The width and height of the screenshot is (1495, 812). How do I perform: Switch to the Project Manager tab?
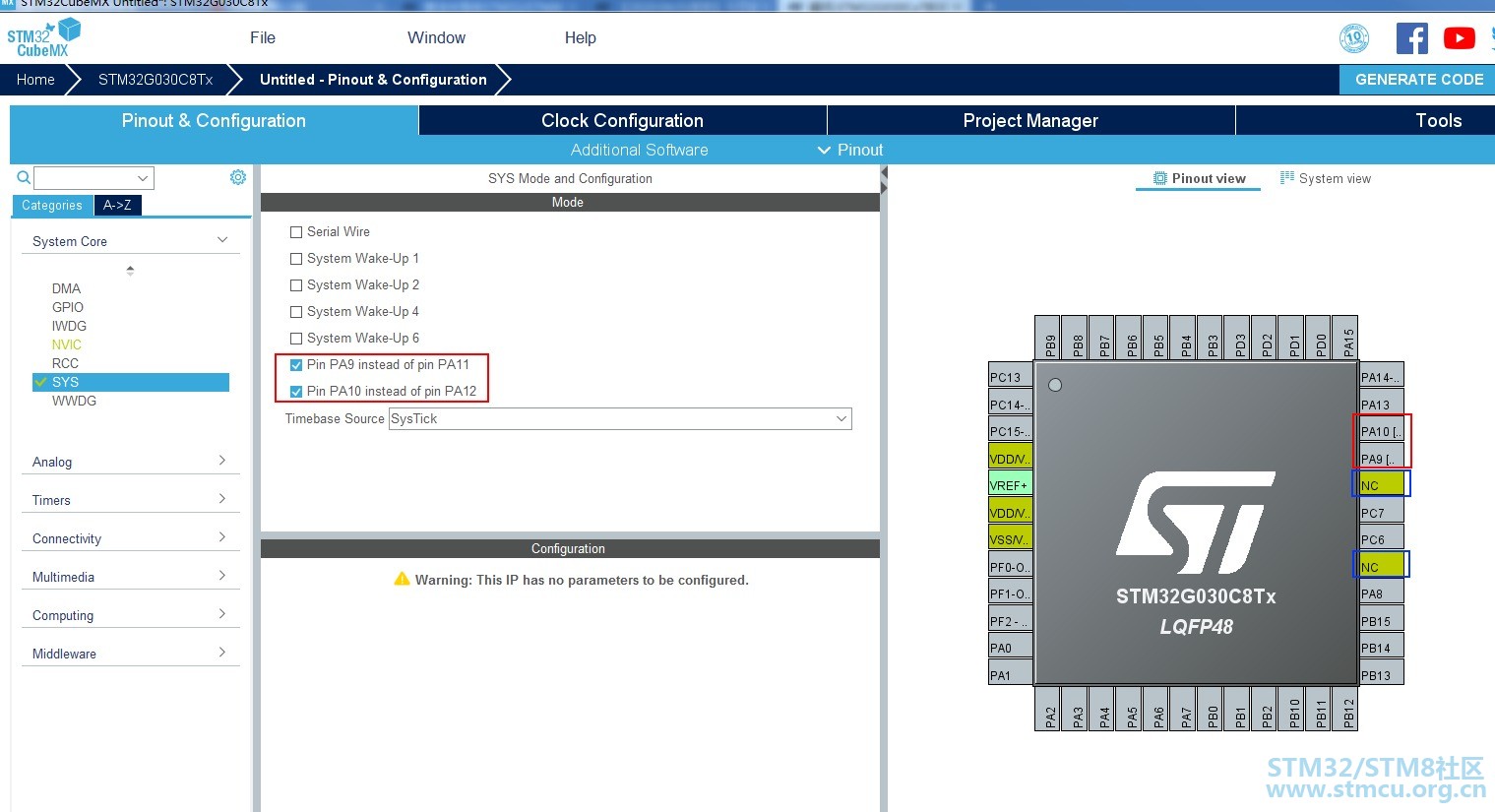tap(1030, 120)
